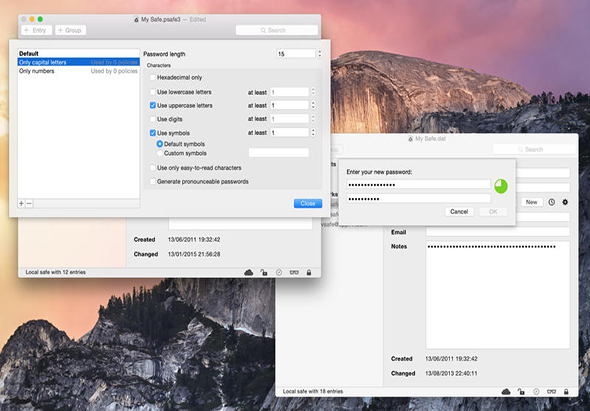Enable the Use digits checkbox

click(152, 119)
